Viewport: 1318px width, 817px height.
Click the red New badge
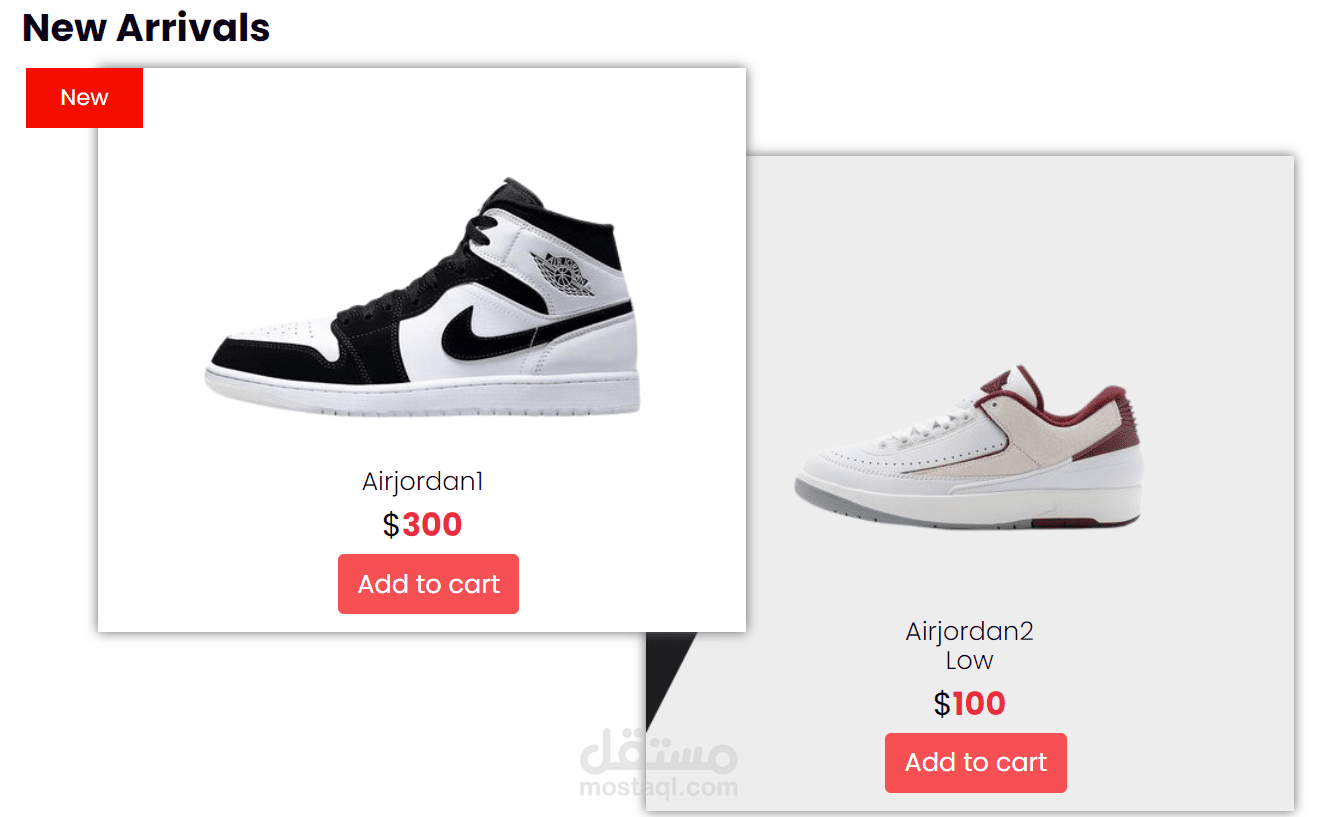coord(84,98)
